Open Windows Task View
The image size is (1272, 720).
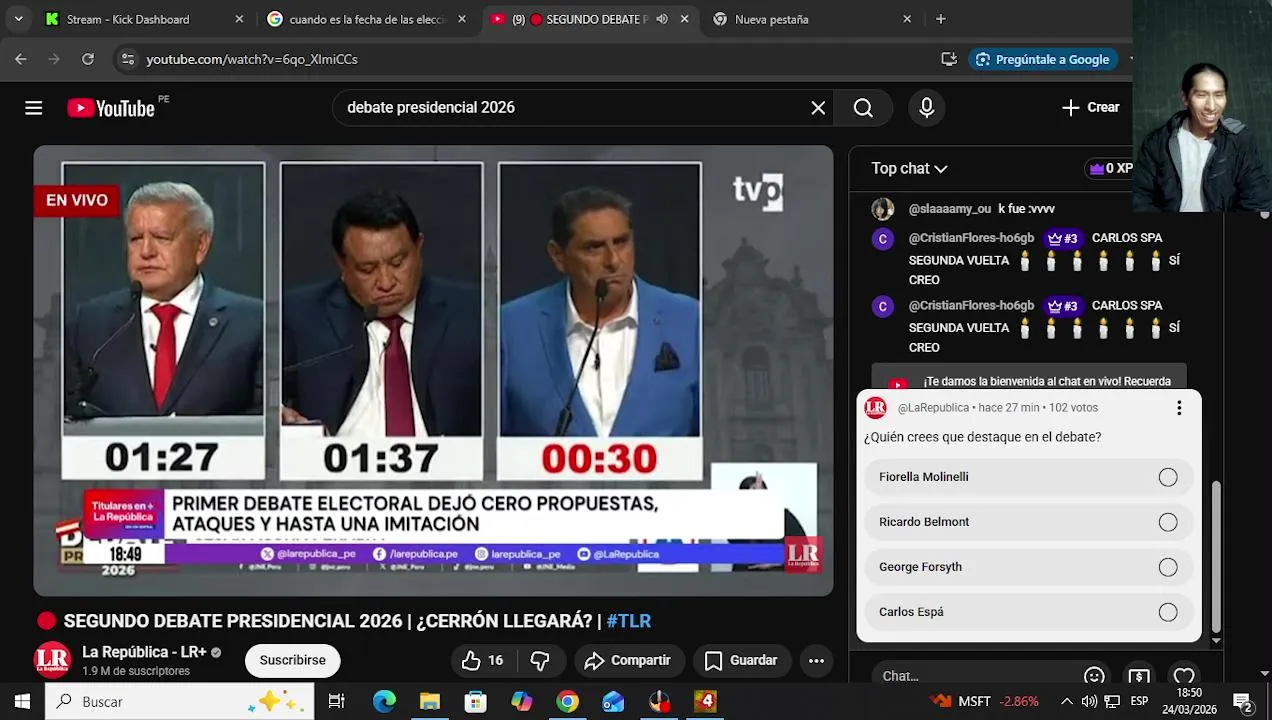point(337,702)
